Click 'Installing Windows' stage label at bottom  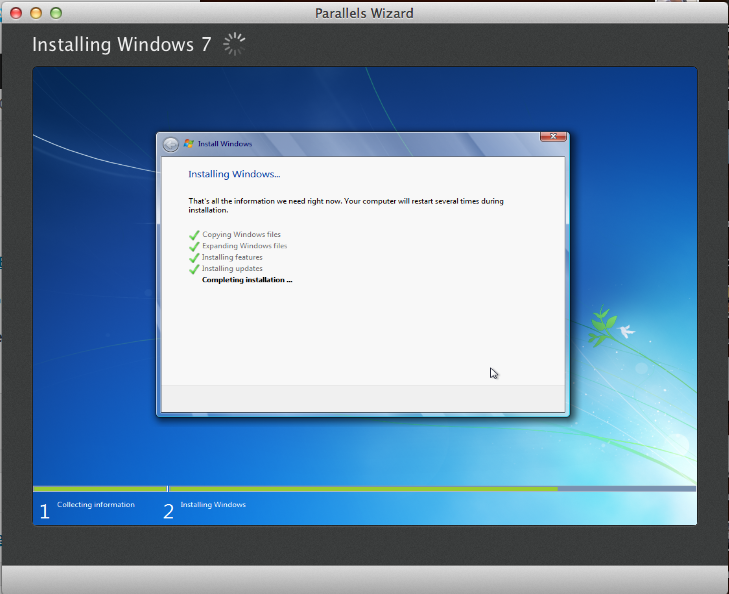click(x=213, y=504)
